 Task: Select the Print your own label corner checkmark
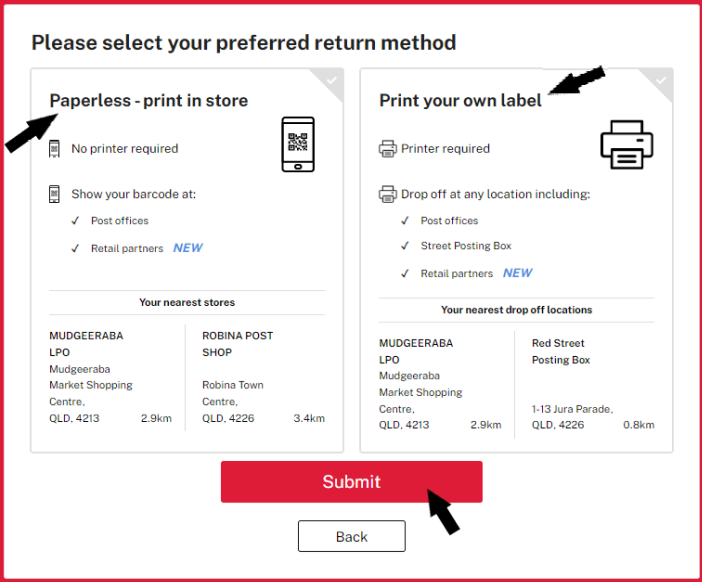pos(661,81)
